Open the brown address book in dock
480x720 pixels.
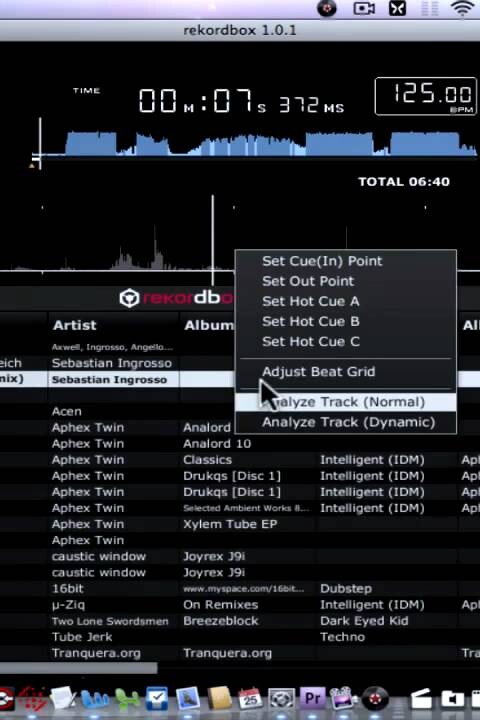pyautogui.click(x=219, y=698)
